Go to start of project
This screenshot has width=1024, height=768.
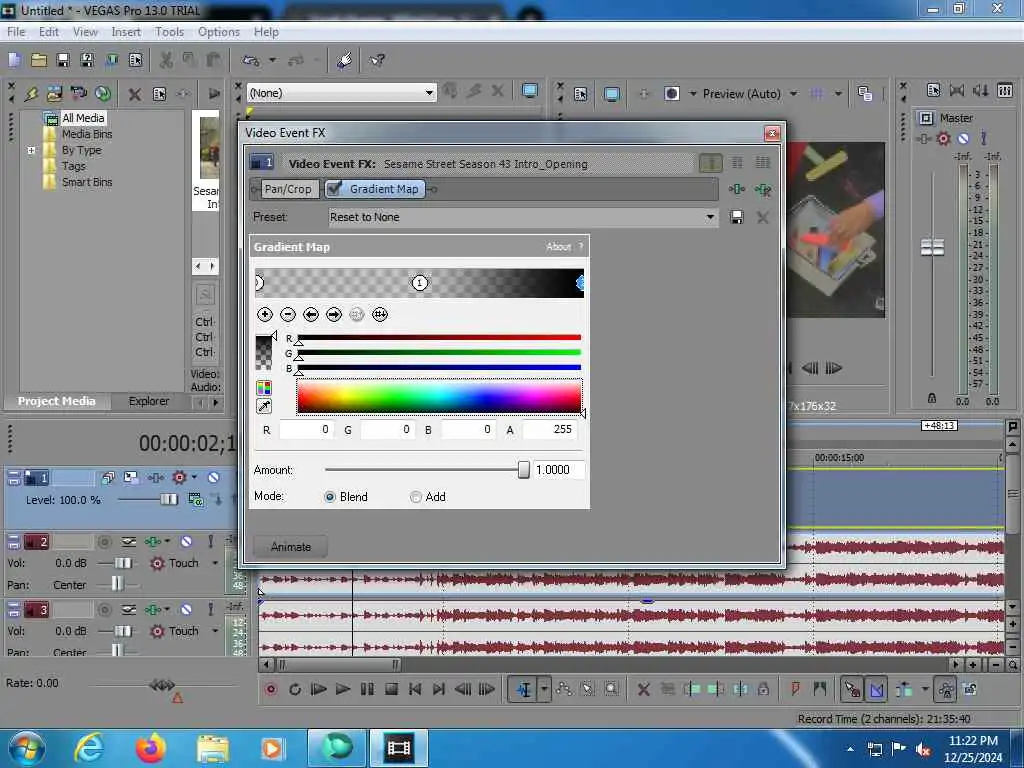pos(415,690)
